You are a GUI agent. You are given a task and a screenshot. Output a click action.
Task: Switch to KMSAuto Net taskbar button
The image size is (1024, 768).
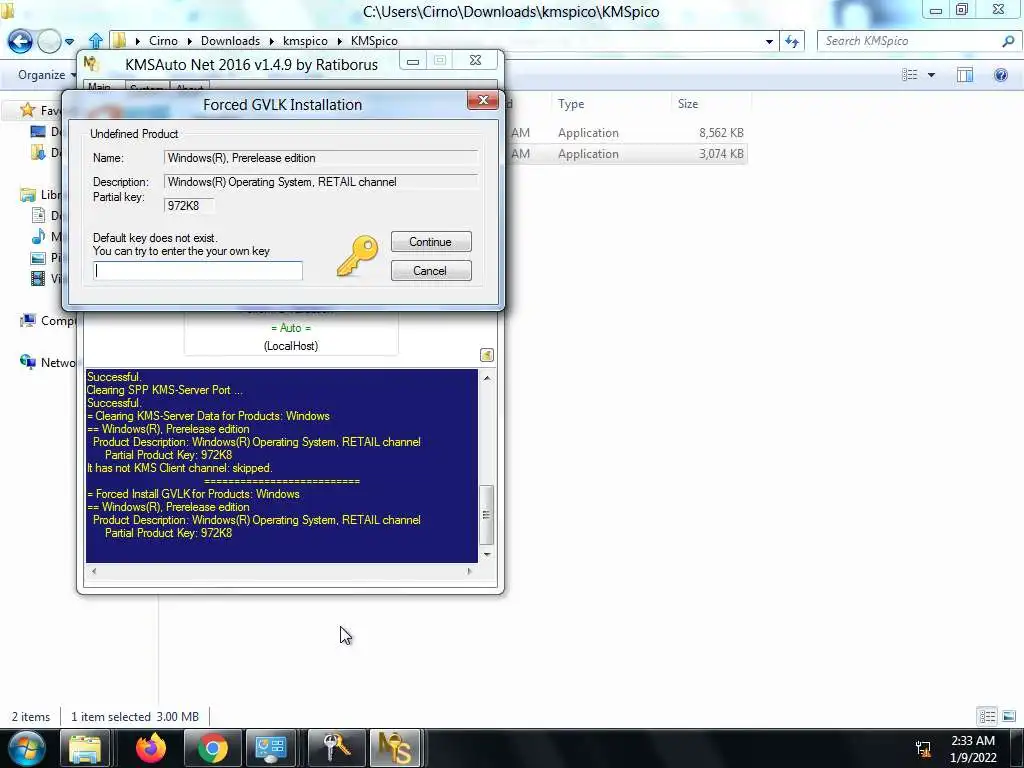click(x=395, y=748)
